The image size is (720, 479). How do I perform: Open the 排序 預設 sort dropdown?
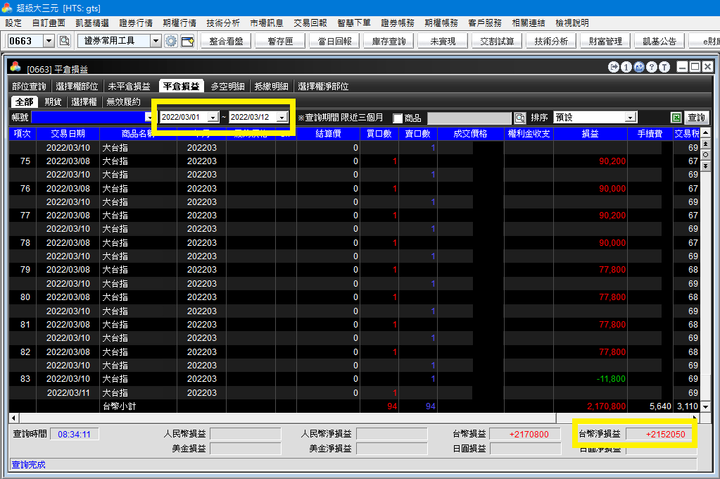(x=630, y=118)
